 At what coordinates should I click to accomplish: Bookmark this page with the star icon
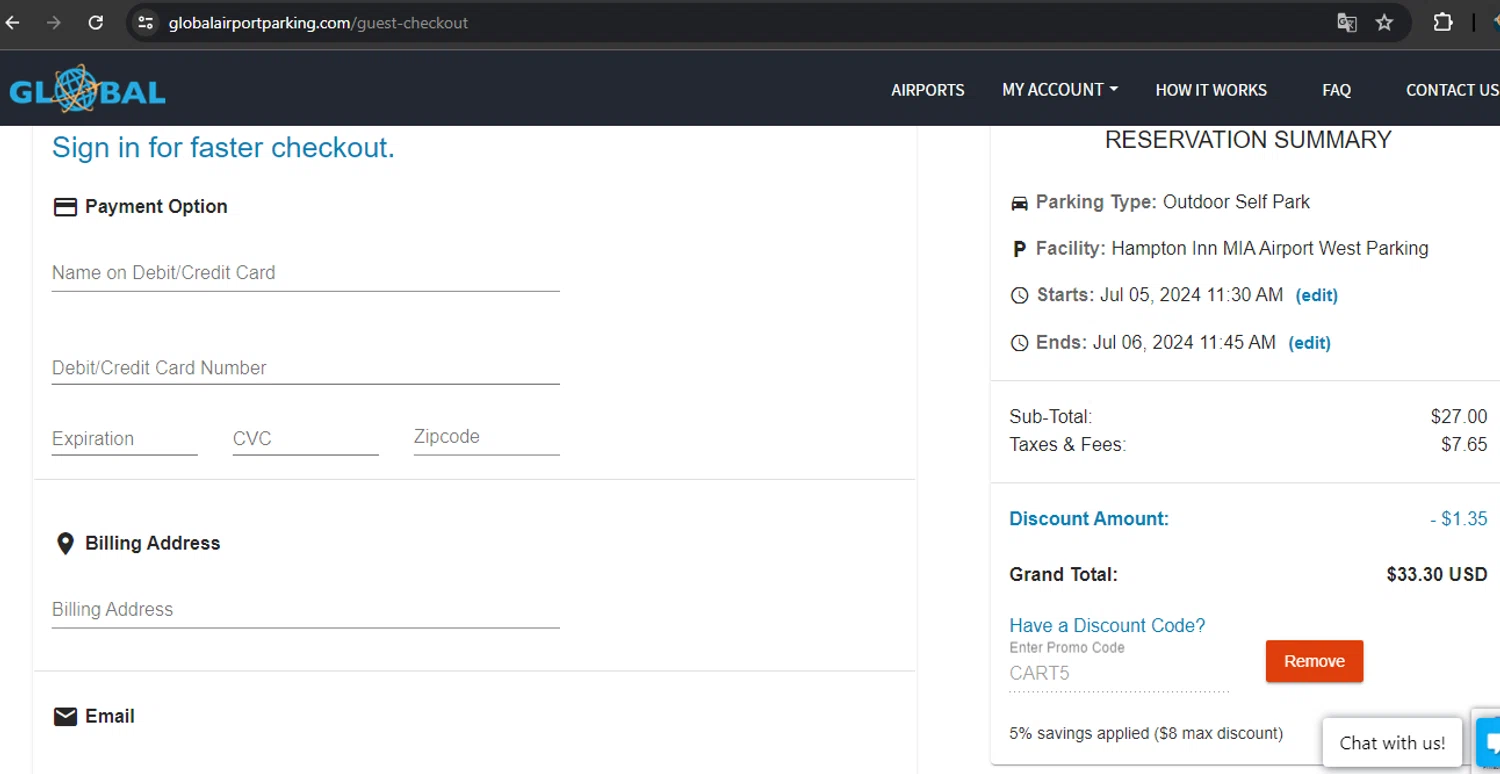pos(1384,22)
